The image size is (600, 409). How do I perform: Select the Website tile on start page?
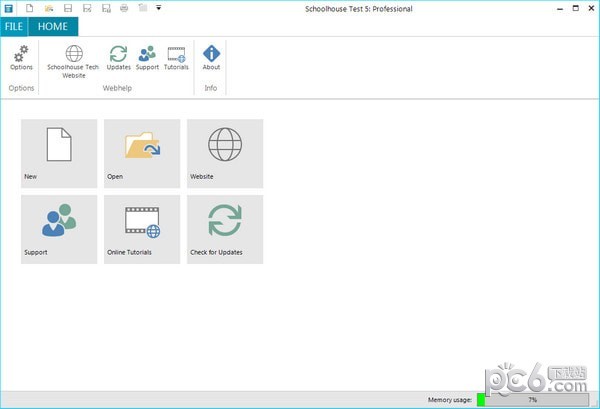tap(225, 153)
